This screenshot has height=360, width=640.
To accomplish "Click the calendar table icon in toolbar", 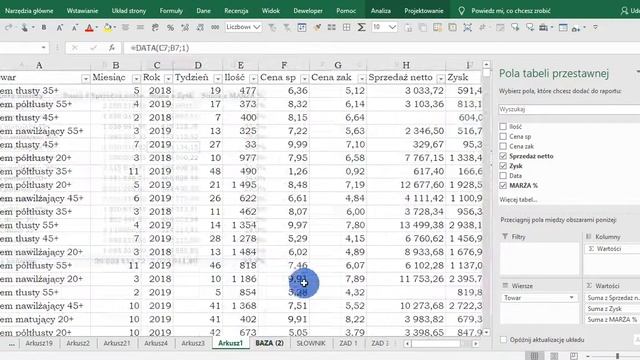I will 302,27.
